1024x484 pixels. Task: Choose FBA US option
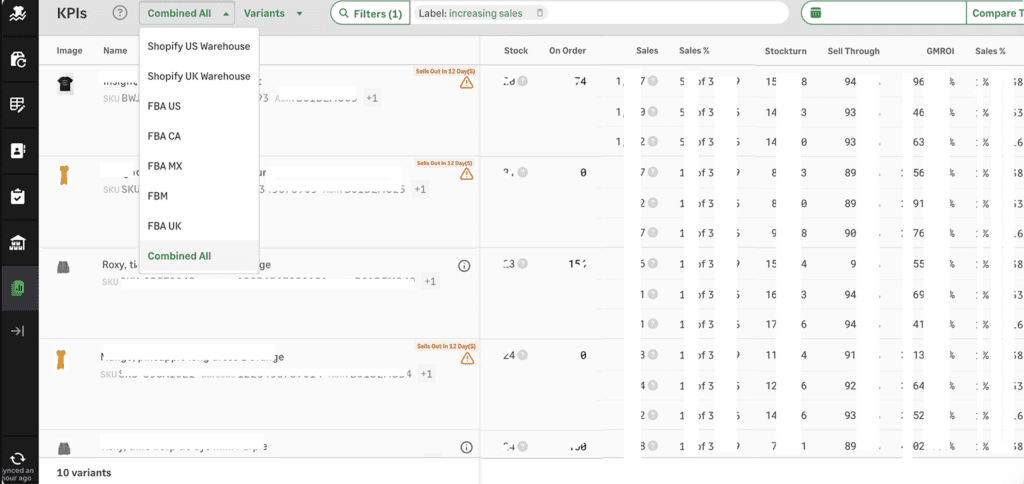click(199, 106)
